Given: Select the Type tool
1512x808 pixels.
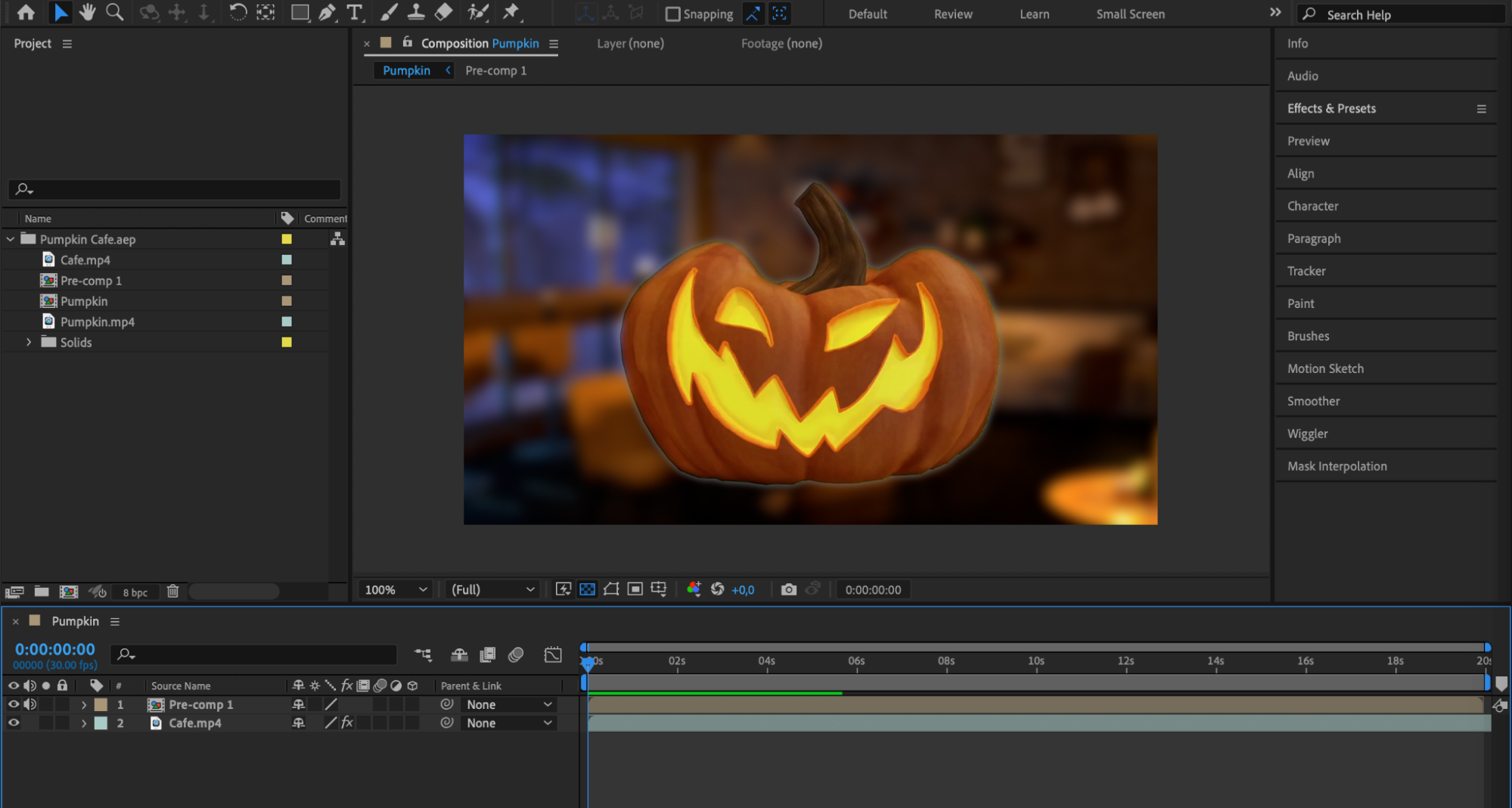Looking at the screenshot, I should coord(354,12).
